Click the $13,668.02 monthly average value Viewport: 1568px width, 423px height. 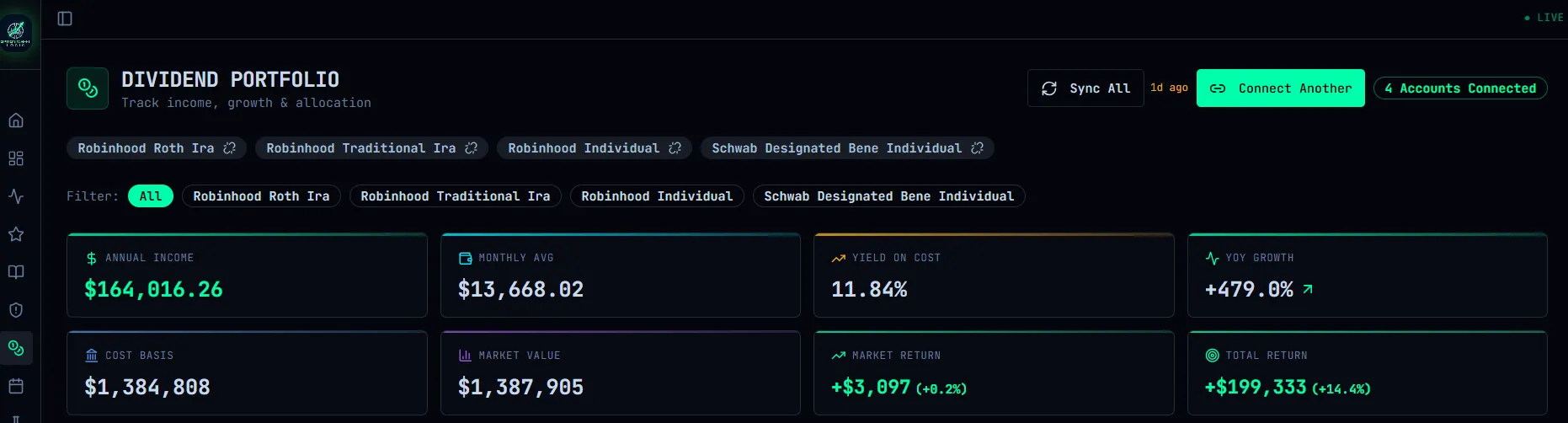point(520,290)
